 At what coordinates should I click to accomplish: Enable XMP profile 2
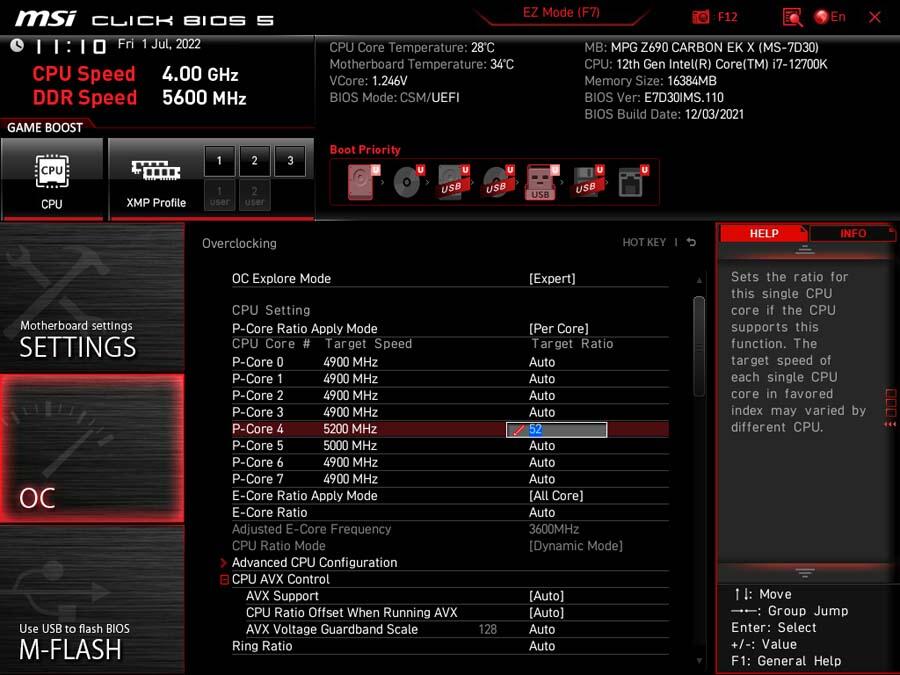coord(254,161)
